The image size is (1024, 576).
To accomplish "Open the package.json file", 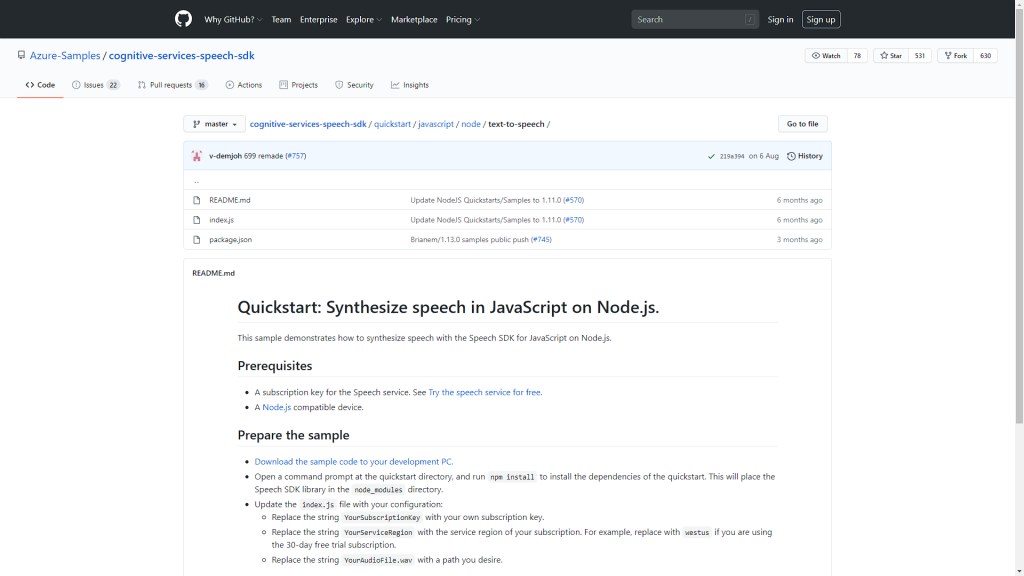I will (231, 240).
